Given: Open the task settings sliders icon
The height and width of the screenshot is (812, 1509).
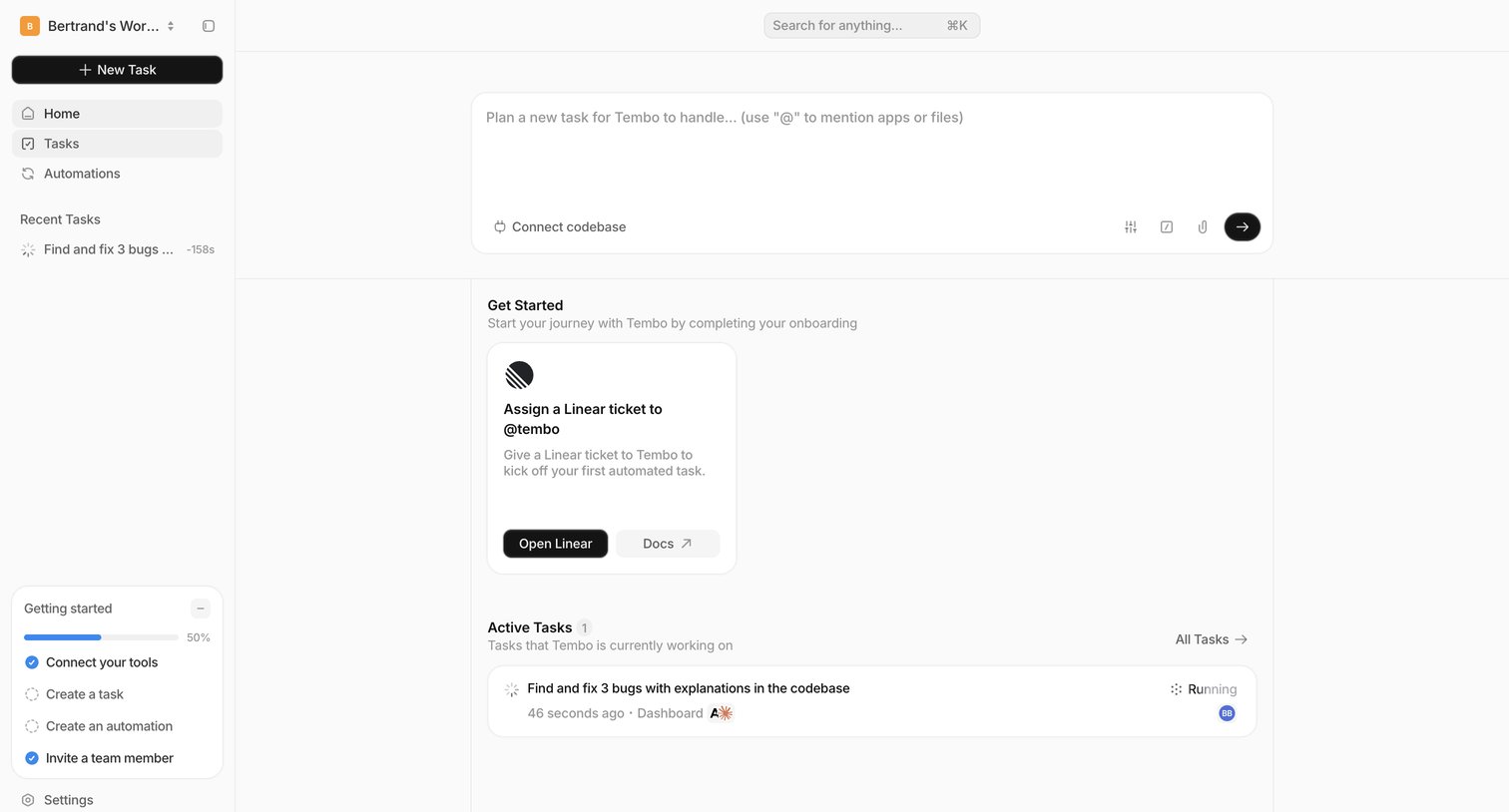Looking at the screenshot, I should click(1131, 227).
